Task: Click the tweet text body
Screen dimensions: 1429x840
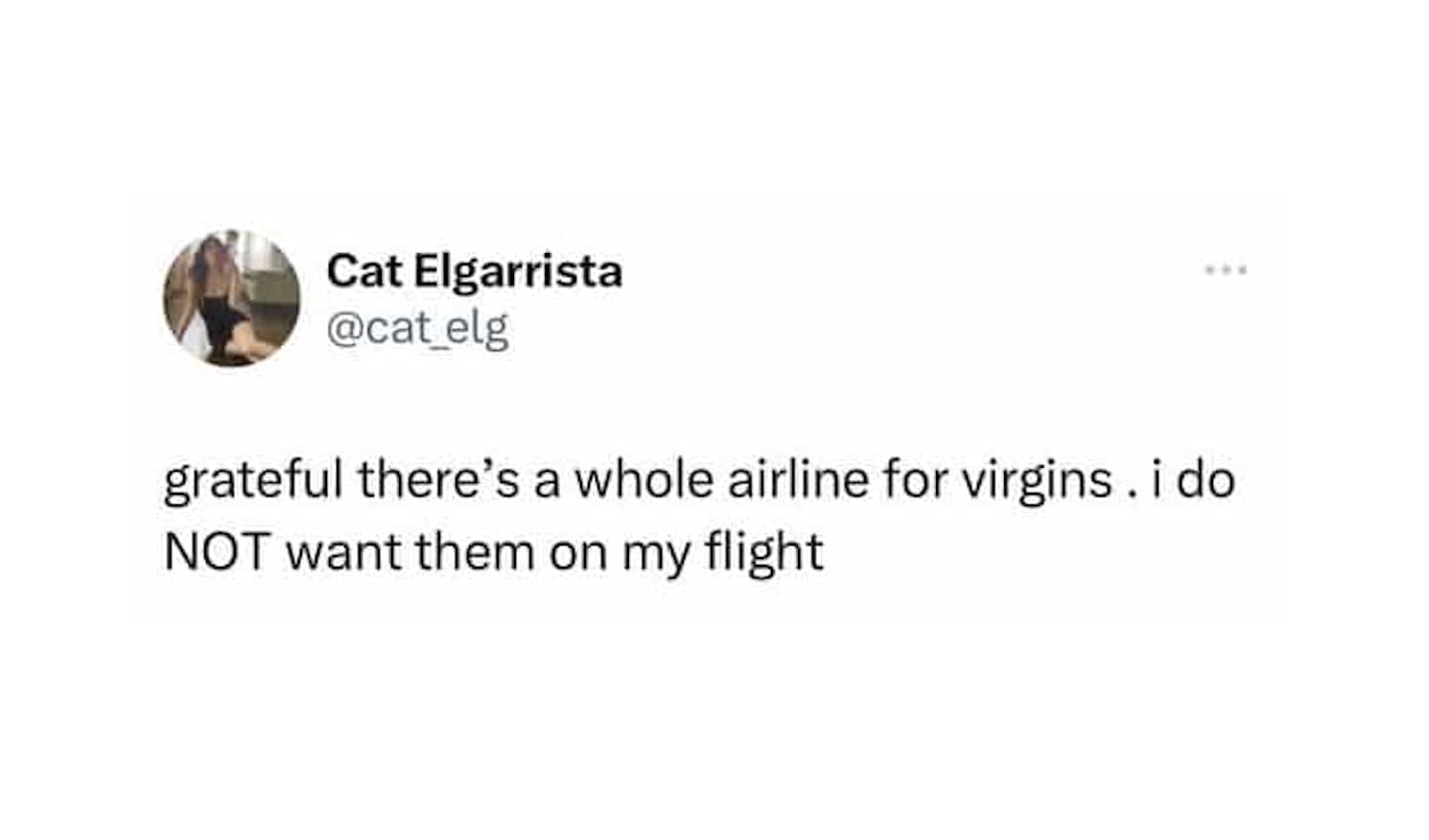Action: [x=671, y=516]
